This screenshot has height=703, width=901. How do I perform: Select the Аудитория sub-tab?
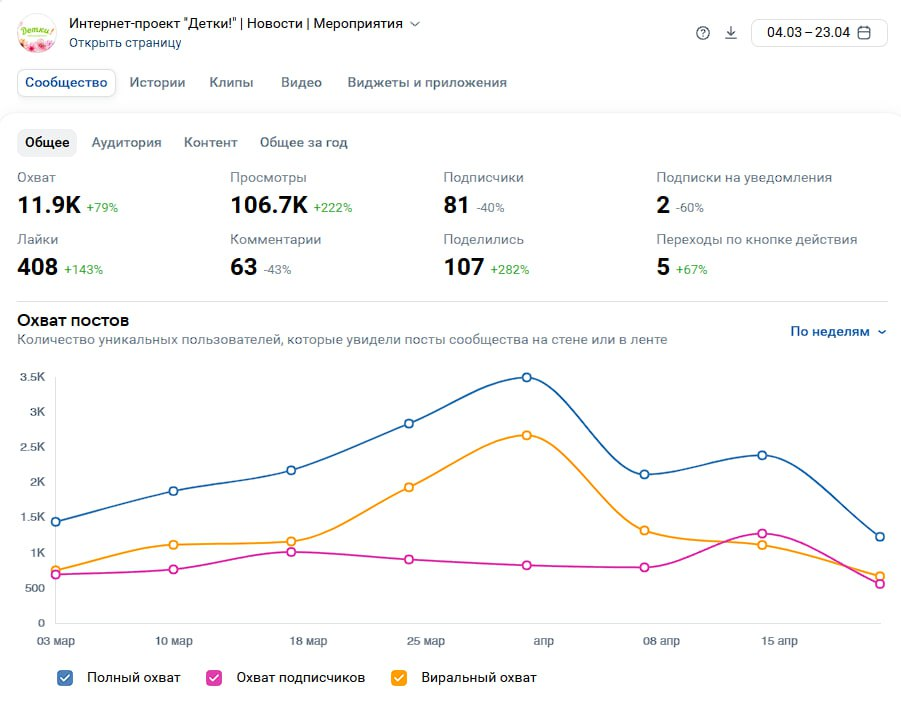[x=126, y=143]
